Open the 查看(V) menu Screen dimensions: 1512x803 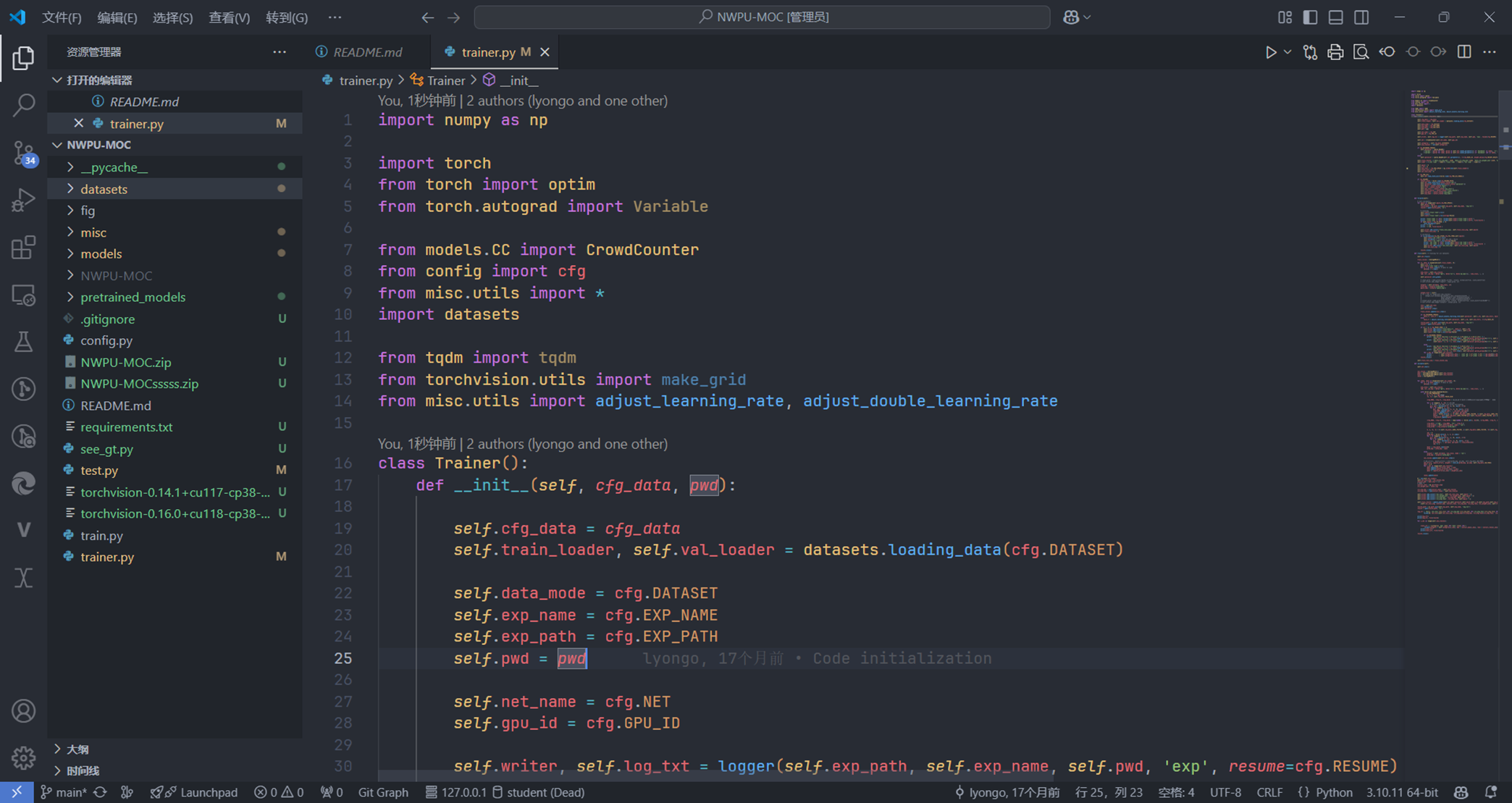229,17
